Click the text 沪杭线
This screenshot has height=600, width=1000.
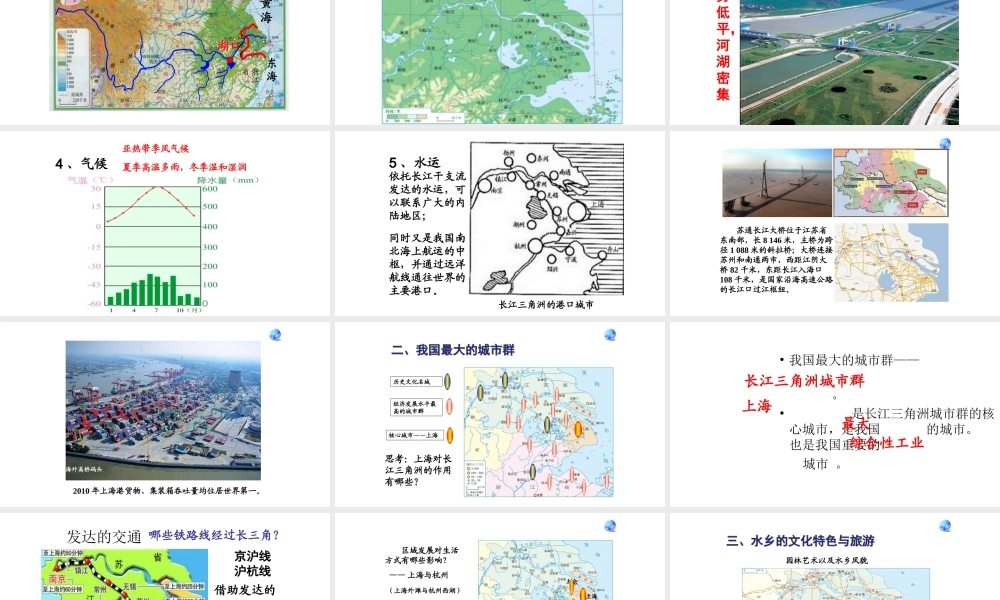253,571
